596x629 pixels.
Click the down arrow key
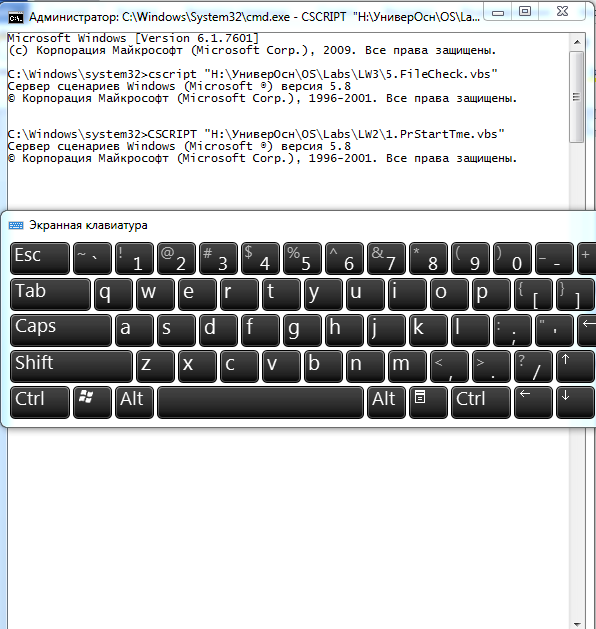[576, 402]
